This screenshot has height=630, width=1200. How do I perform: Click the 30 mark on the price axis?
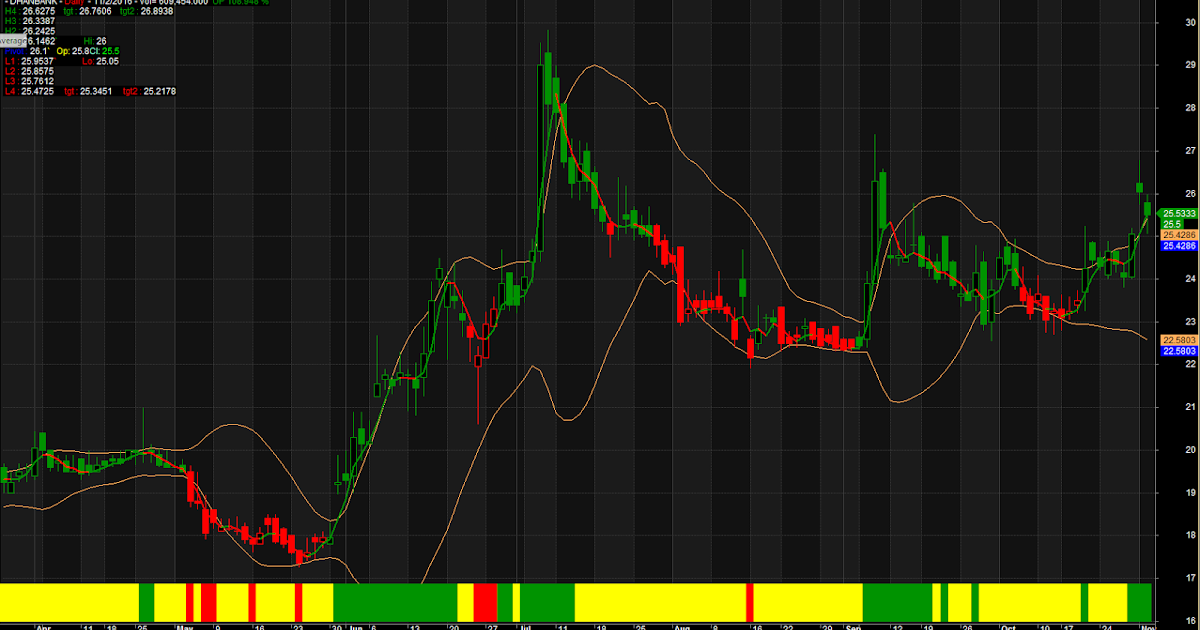[x=1190, y=22]
